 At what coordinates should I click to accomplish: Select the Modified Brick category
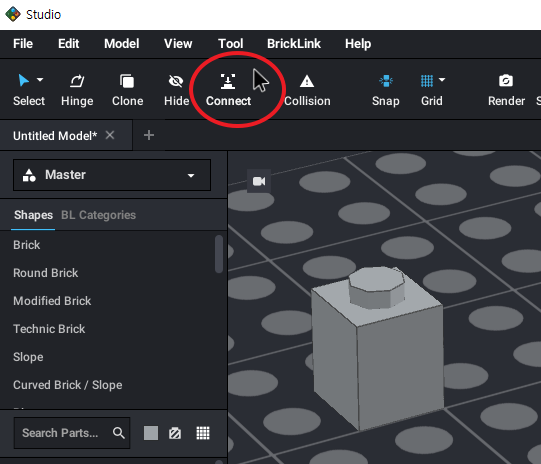tap(52, 301)
